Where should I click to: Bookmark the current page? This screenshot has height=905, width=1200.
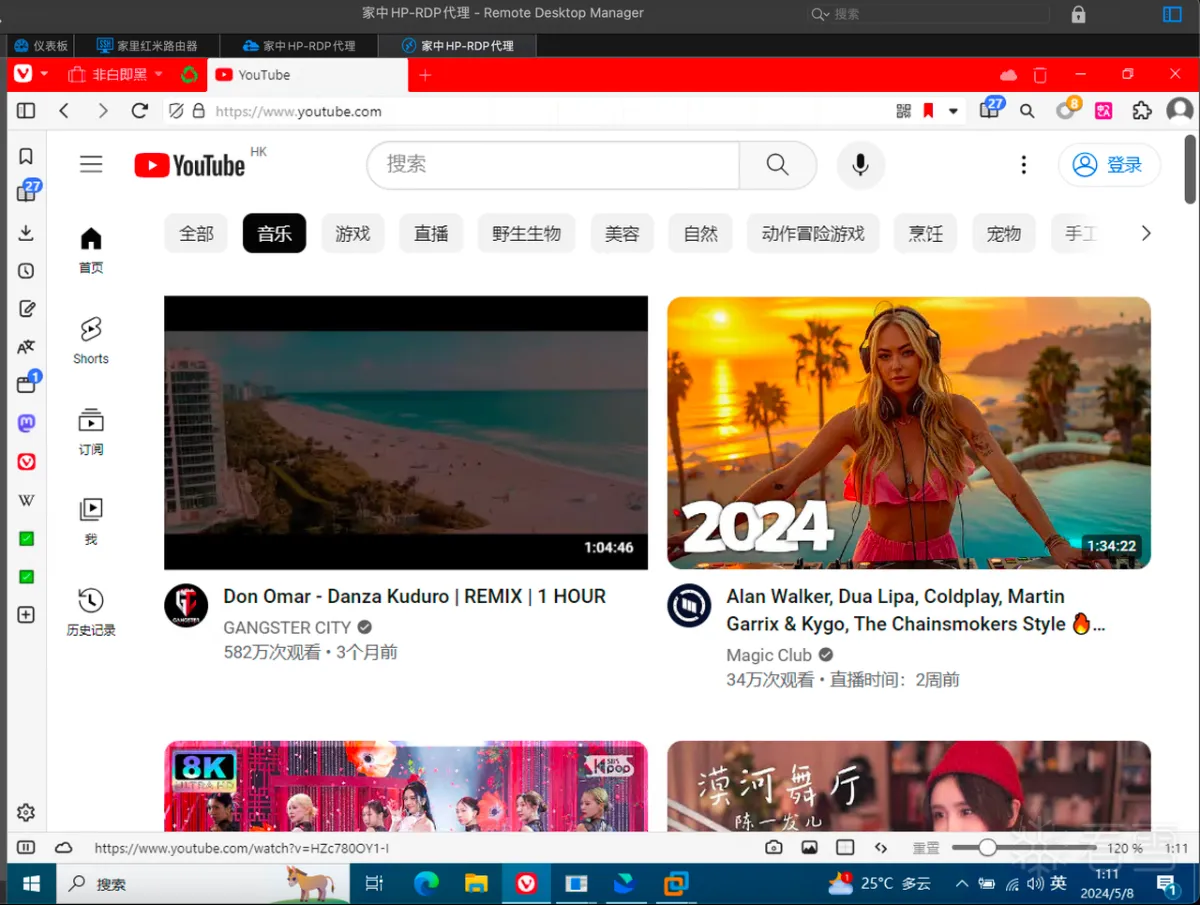928,111
